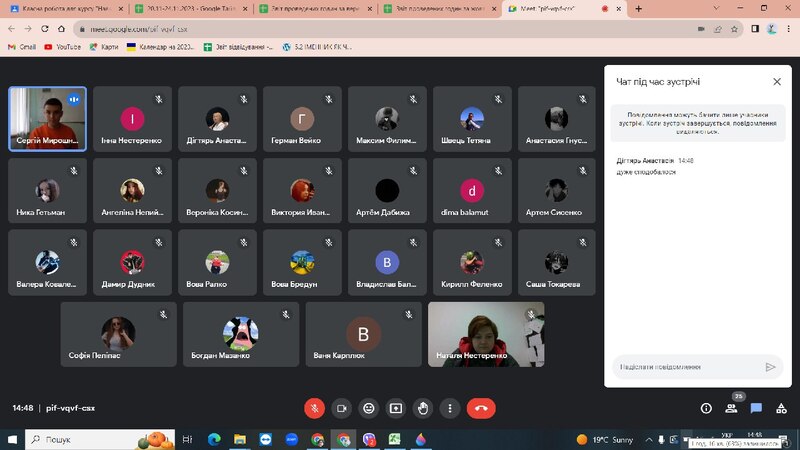Open the Gmail bookmark

22,47
